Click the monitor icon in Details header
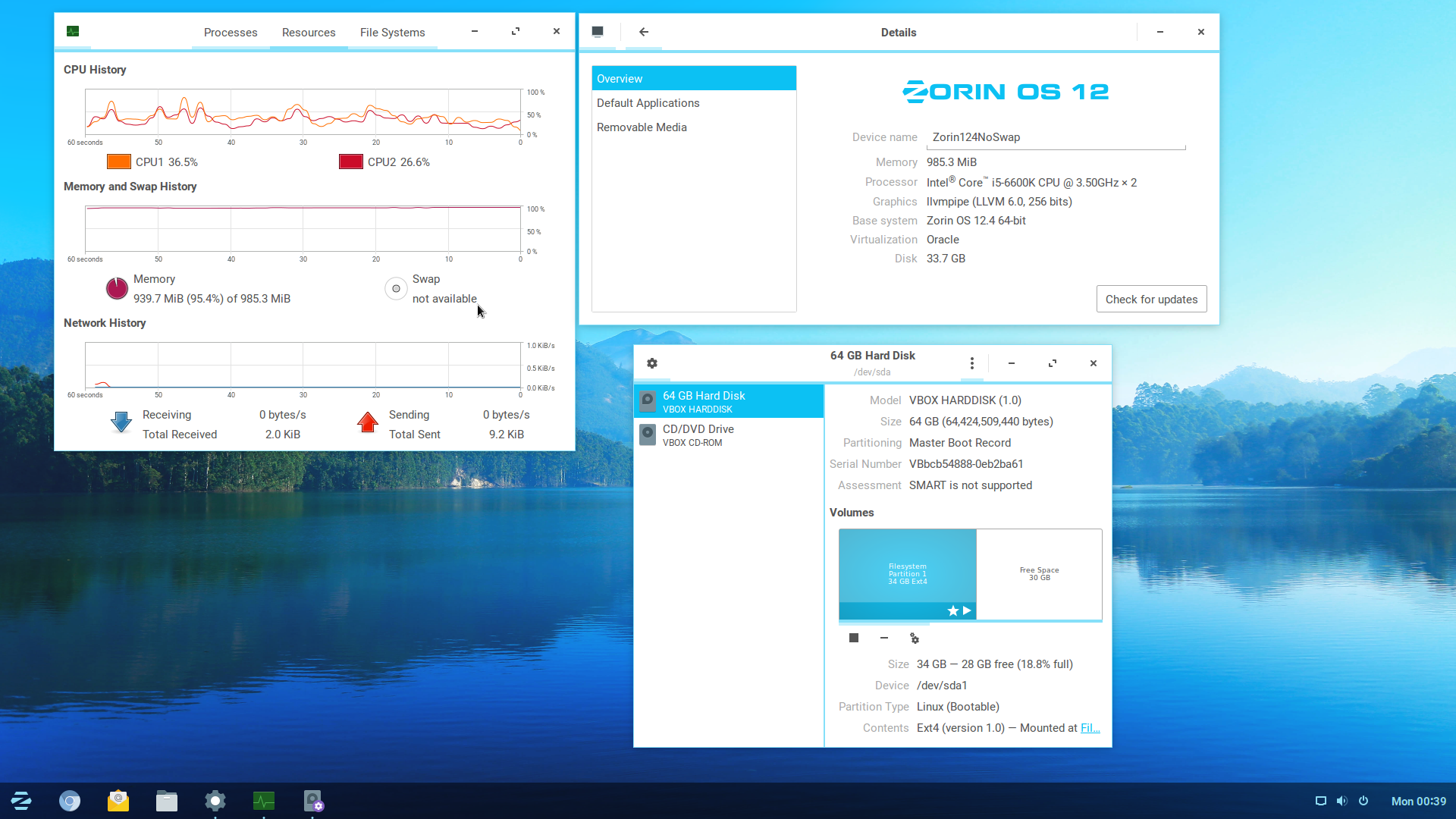This screenshot has width=1456, height=819. (598, 32)
